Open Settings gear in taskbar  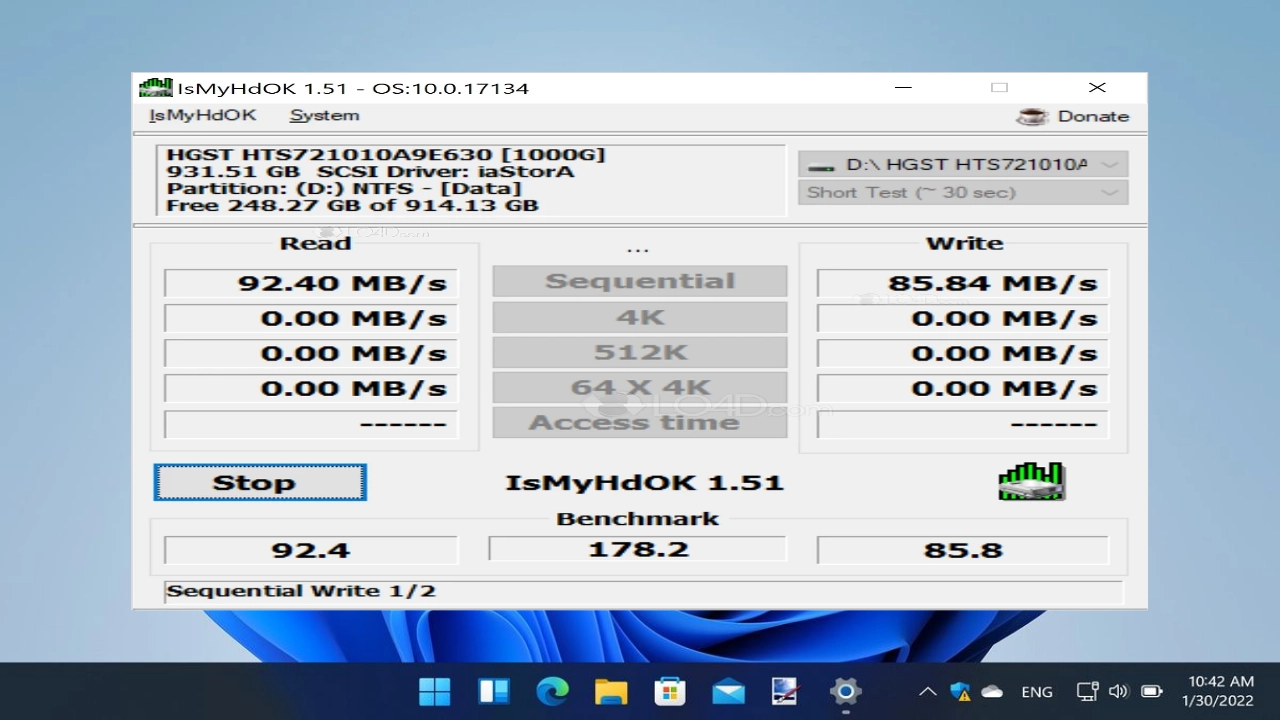point(845,691)
